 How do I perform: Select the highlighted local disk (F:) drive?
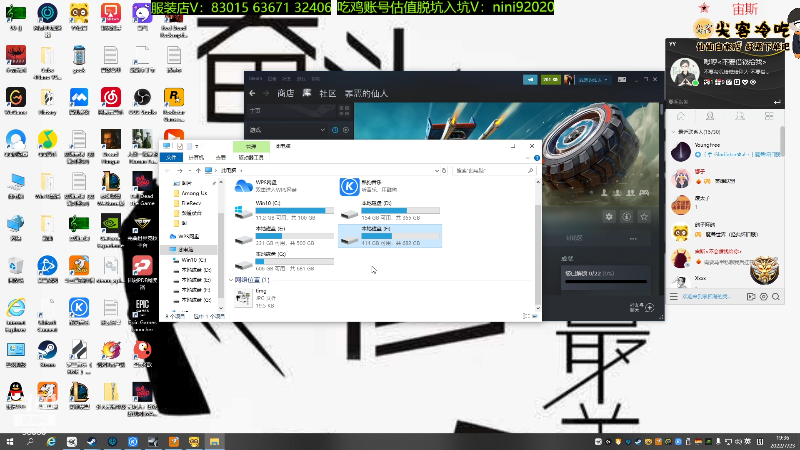(x=390, y=236)
